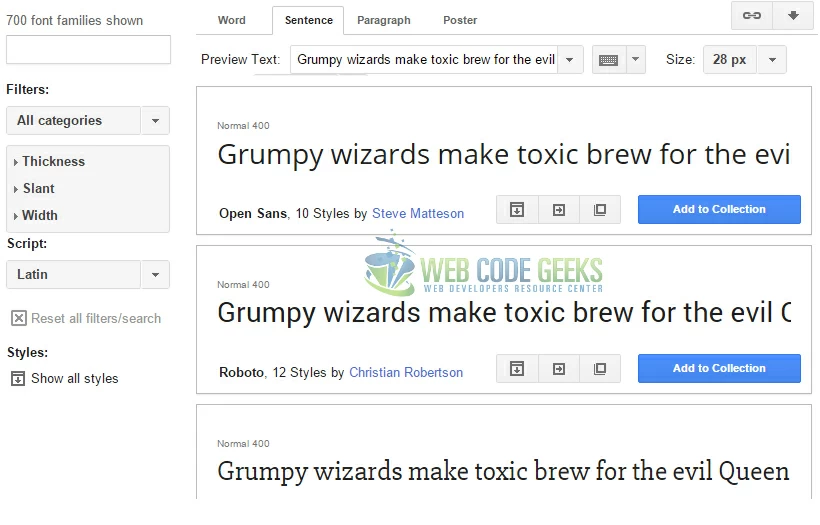This screenshot has height=525, width=820.
Task: Open the Latin script dropdown
Action: [x=88, y=275]
